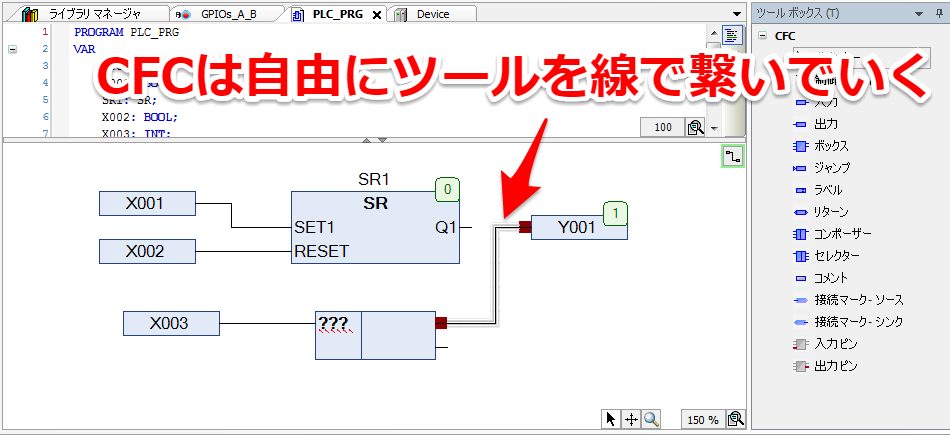Collapse the VAR block in code
The height and width of the screenshot is (435, 950).
point(12,48)
